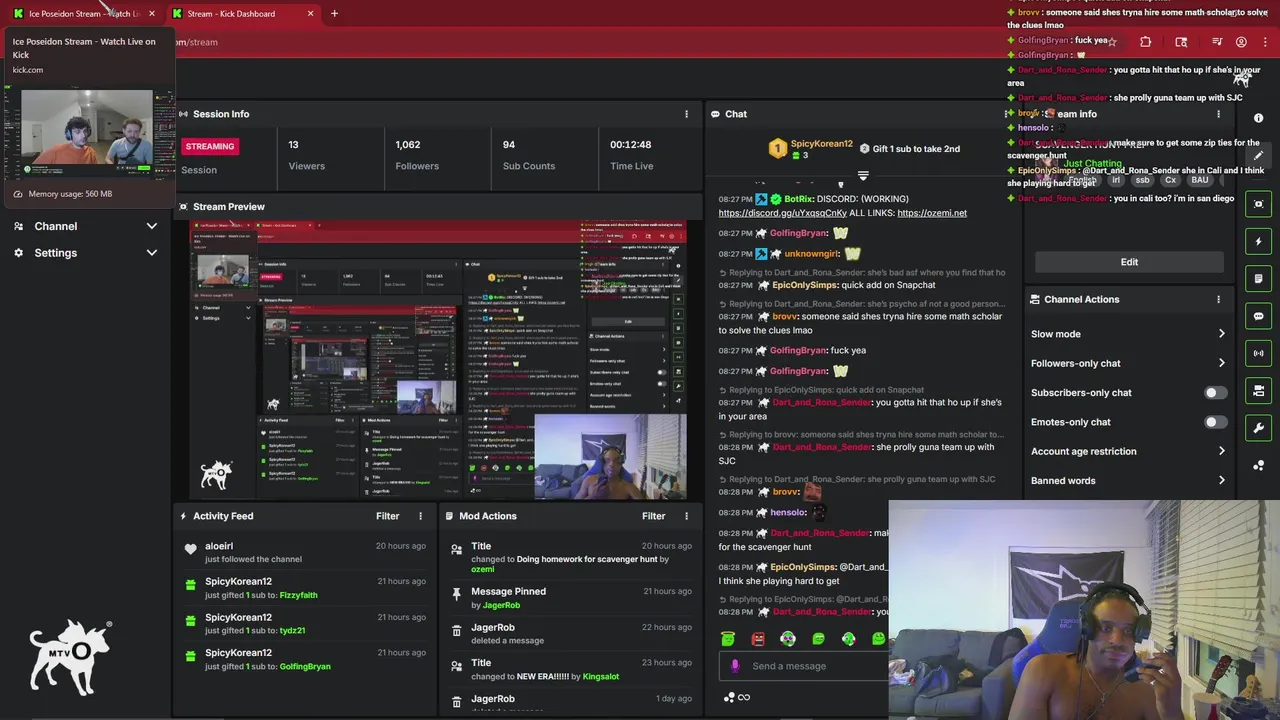The height and width of the screenshot is (720, 1280).
Task: Click tydz21 gifted sub recipient name
Action: click(292, 631)
